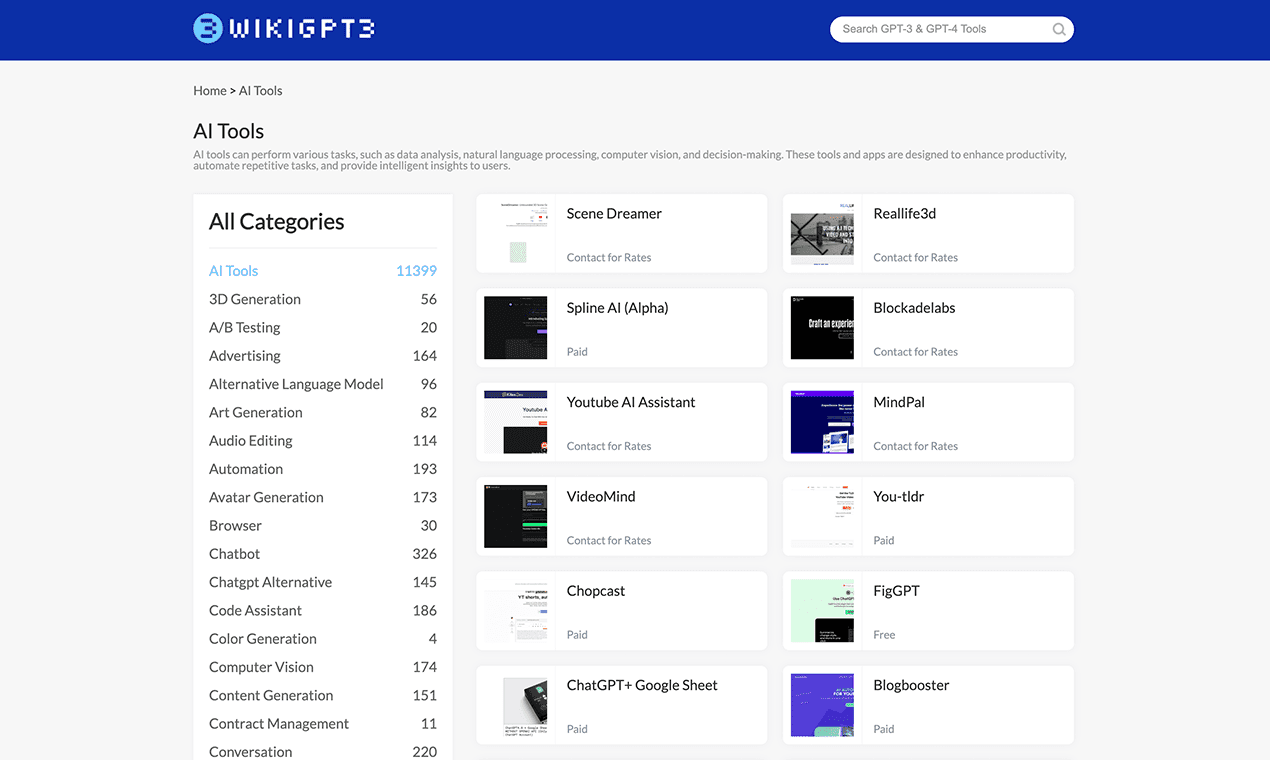Viewport: 1270px width, 760px height.
Task: Click Contact for Rates under Scene Dreamer
Action: coord(609,258)
